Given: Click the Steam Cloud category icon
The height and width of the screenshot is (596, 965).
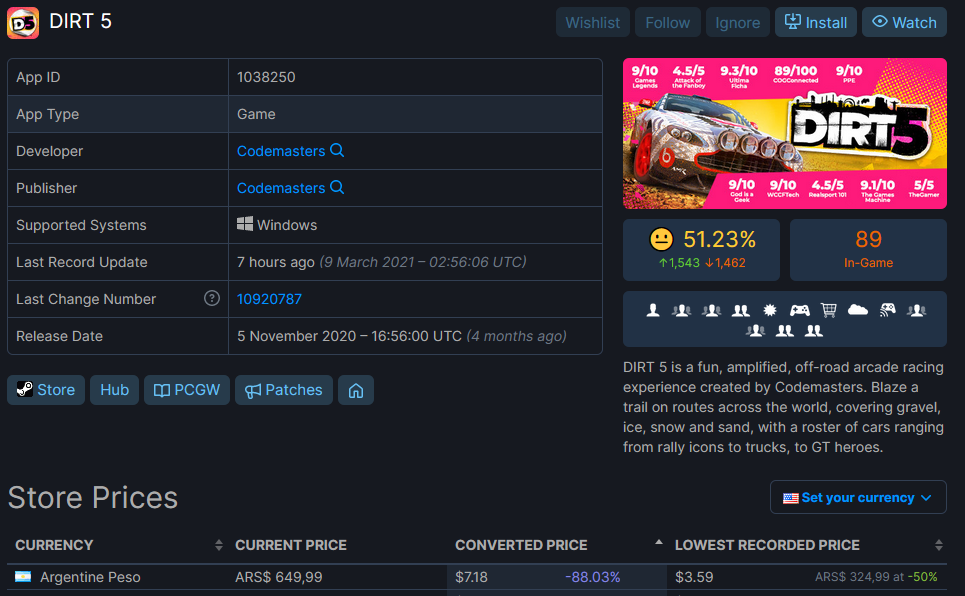Looking at the screenshot, I should (x=858, y=310).
